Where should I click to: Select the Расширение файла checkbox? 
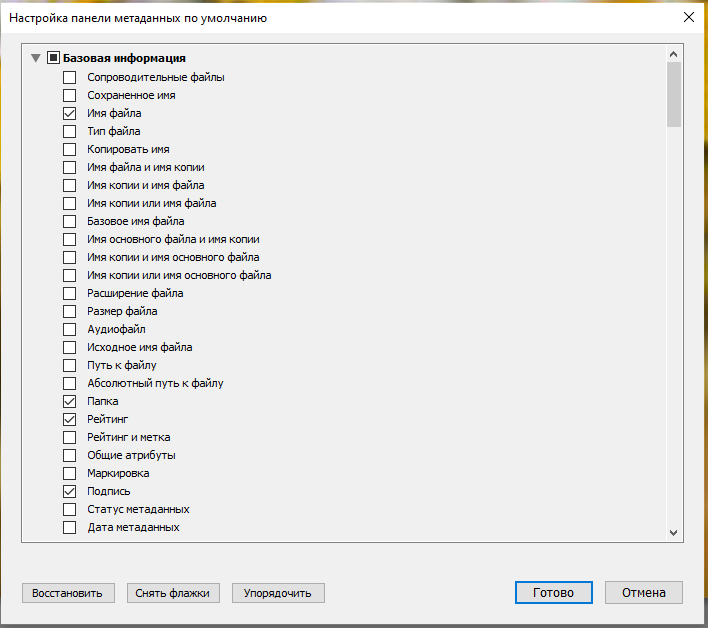point(70,293)
